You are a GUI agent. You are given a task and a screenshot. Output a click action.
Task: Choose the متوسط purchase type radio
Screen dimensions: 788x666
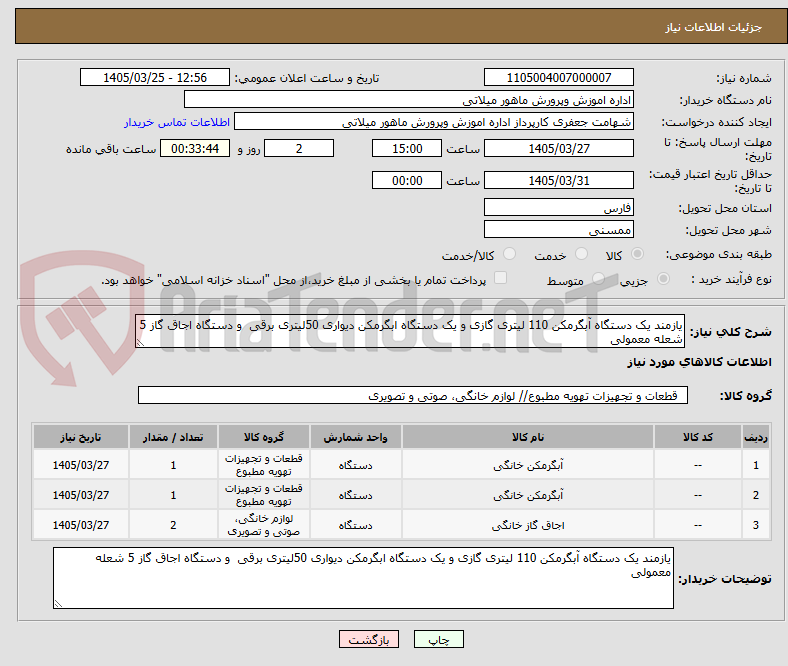598,278
